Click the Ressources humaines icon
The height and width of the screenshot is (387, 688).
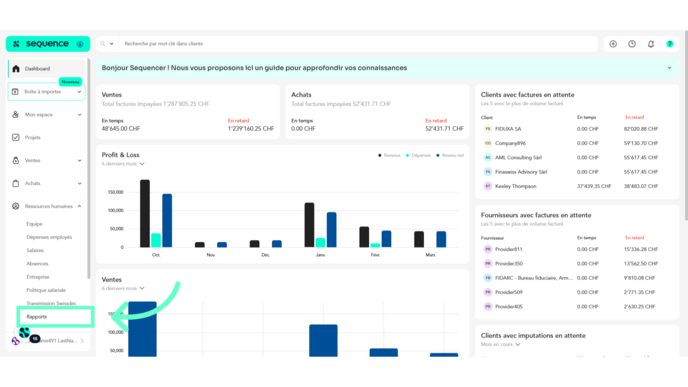click(x=15, y=206)
